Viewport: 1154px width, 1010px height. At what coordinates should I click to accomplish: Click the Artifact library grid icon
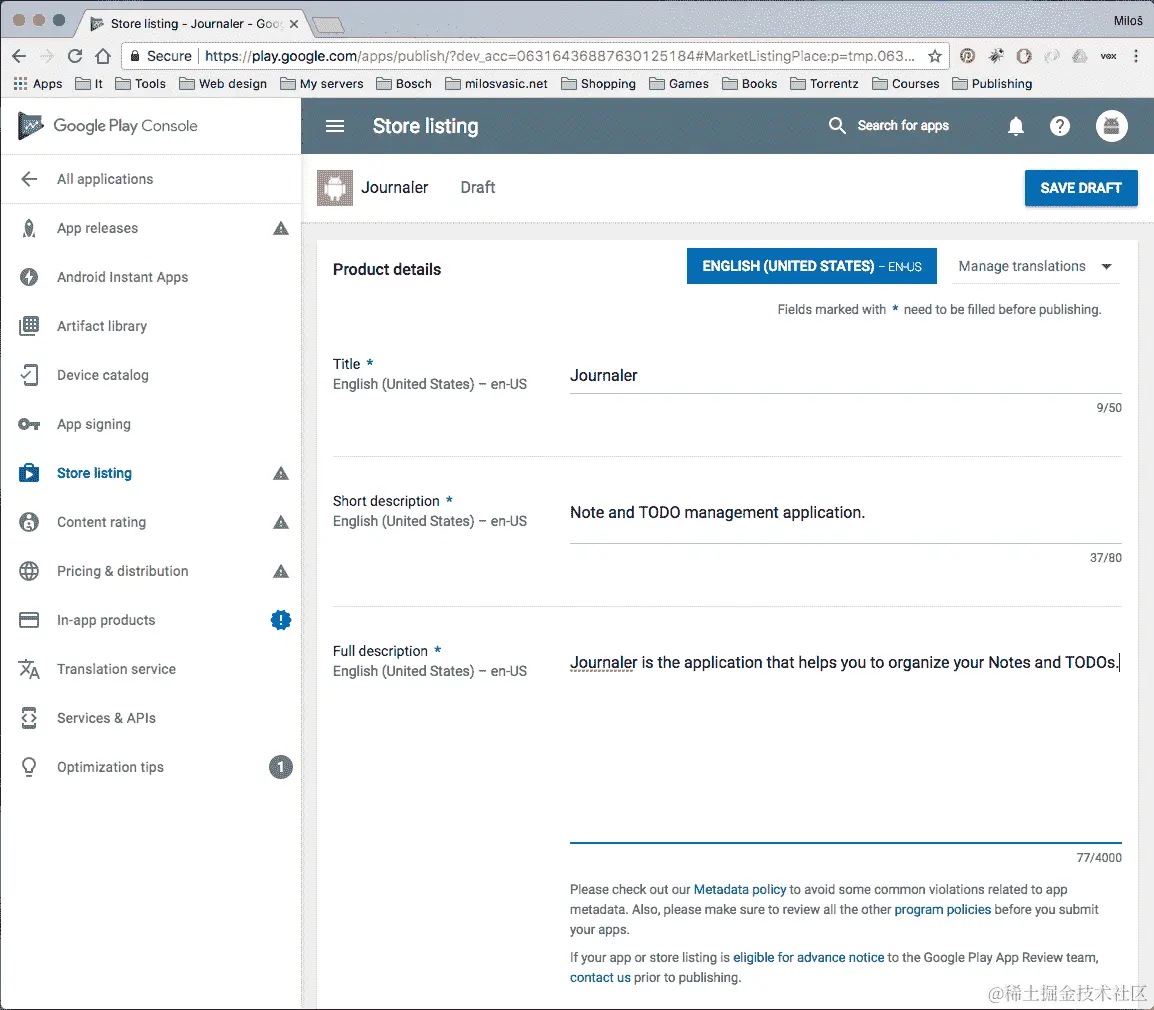point(29,326)
